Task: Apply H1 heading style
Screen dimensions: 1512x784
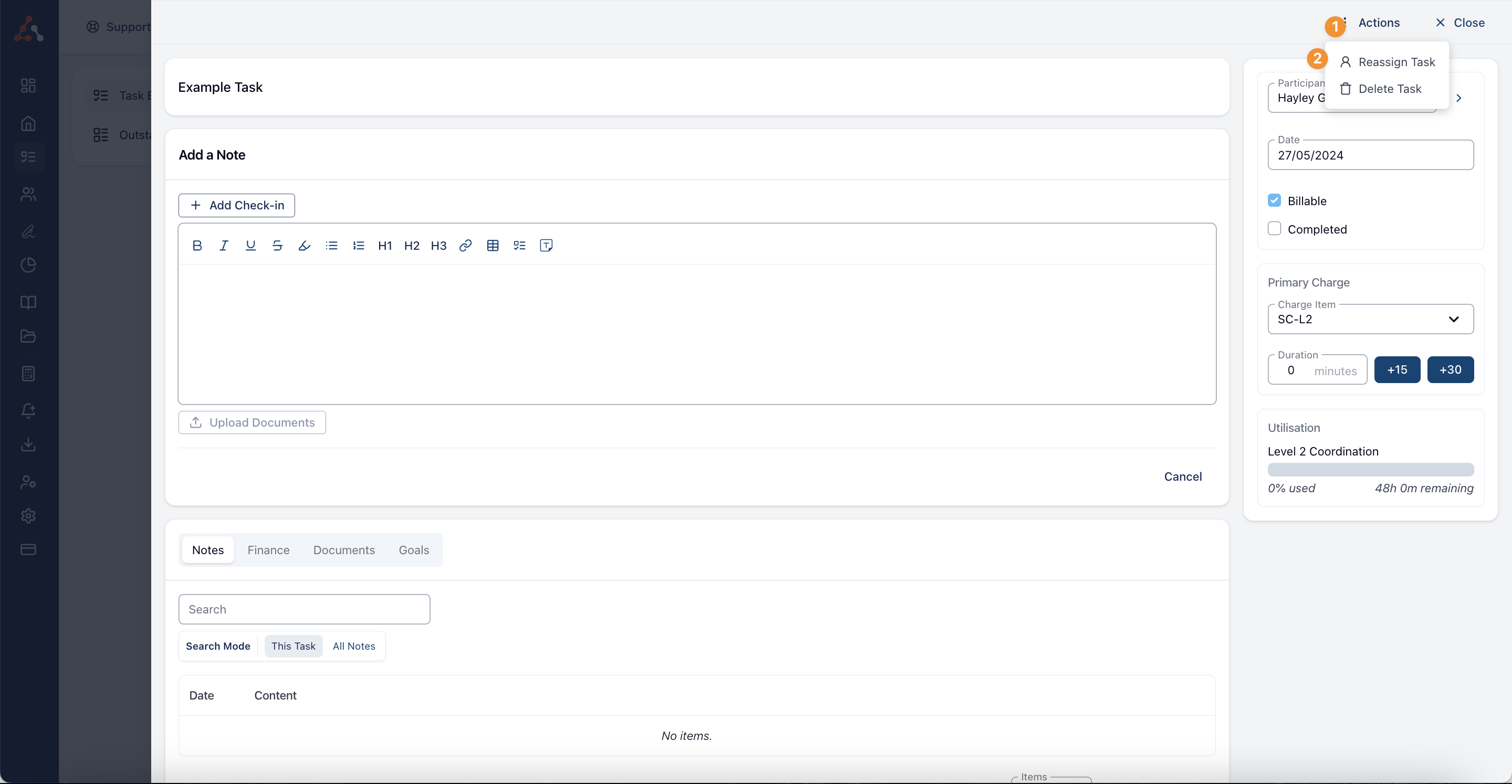Action: point(385,245)
